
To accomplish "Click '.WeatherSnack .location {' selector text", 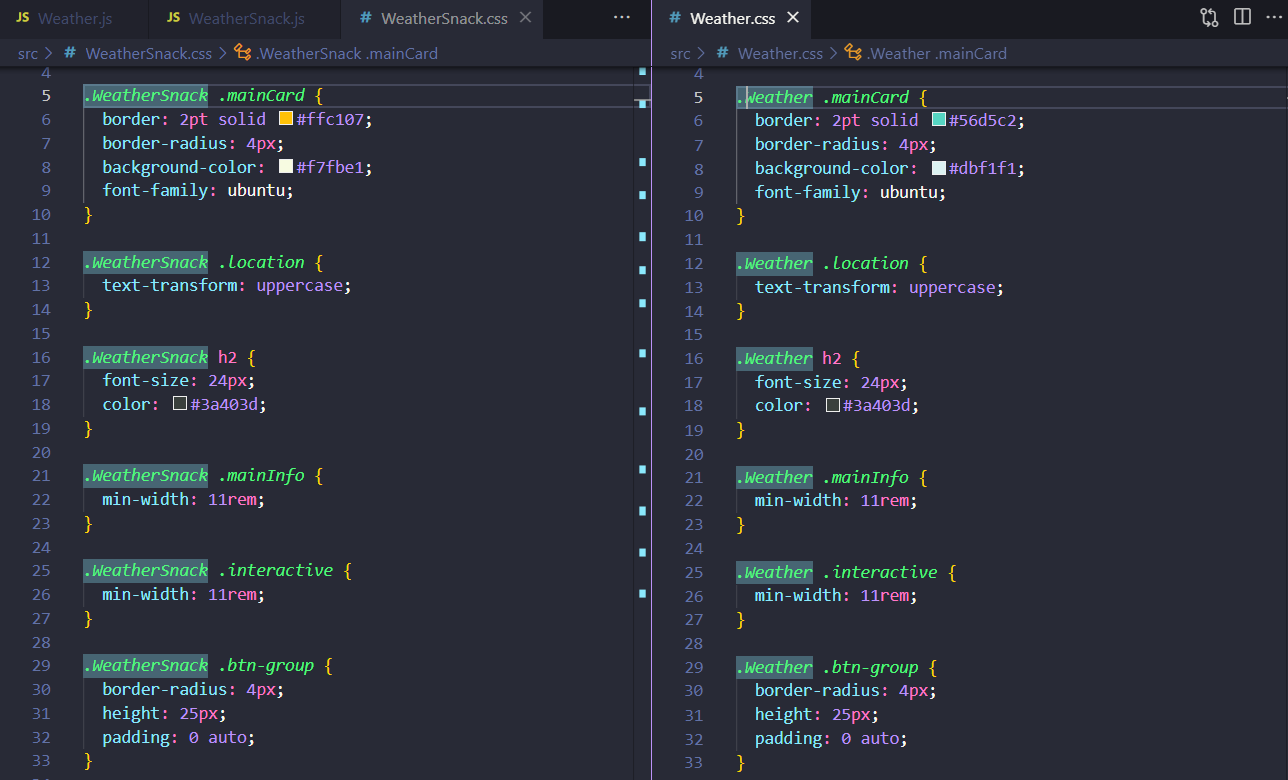I will [x=204, y=262].
